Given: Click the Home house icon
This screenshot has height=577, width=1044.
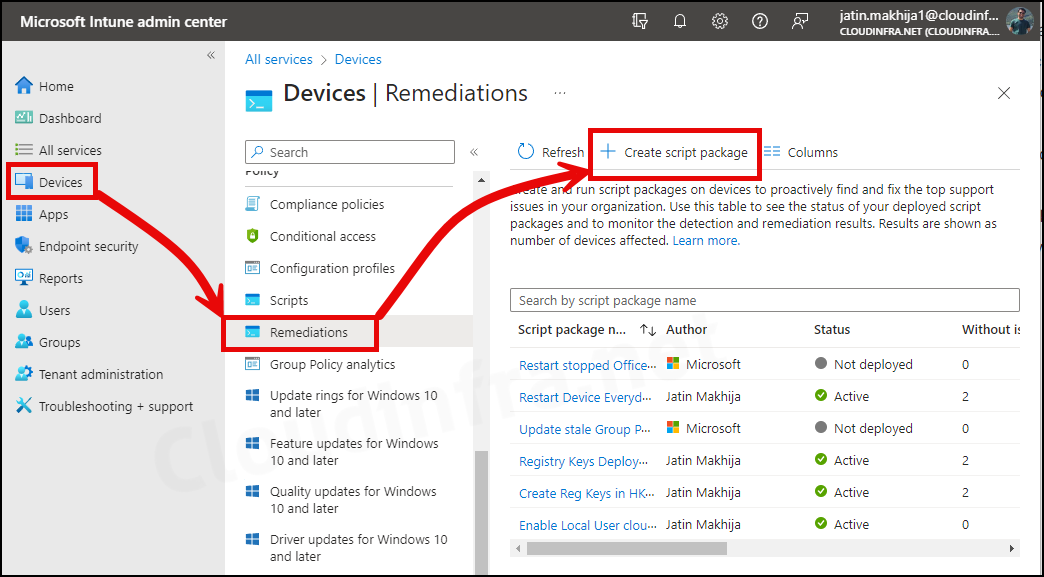Looking at the screenshot, I should tap(24, 86).
